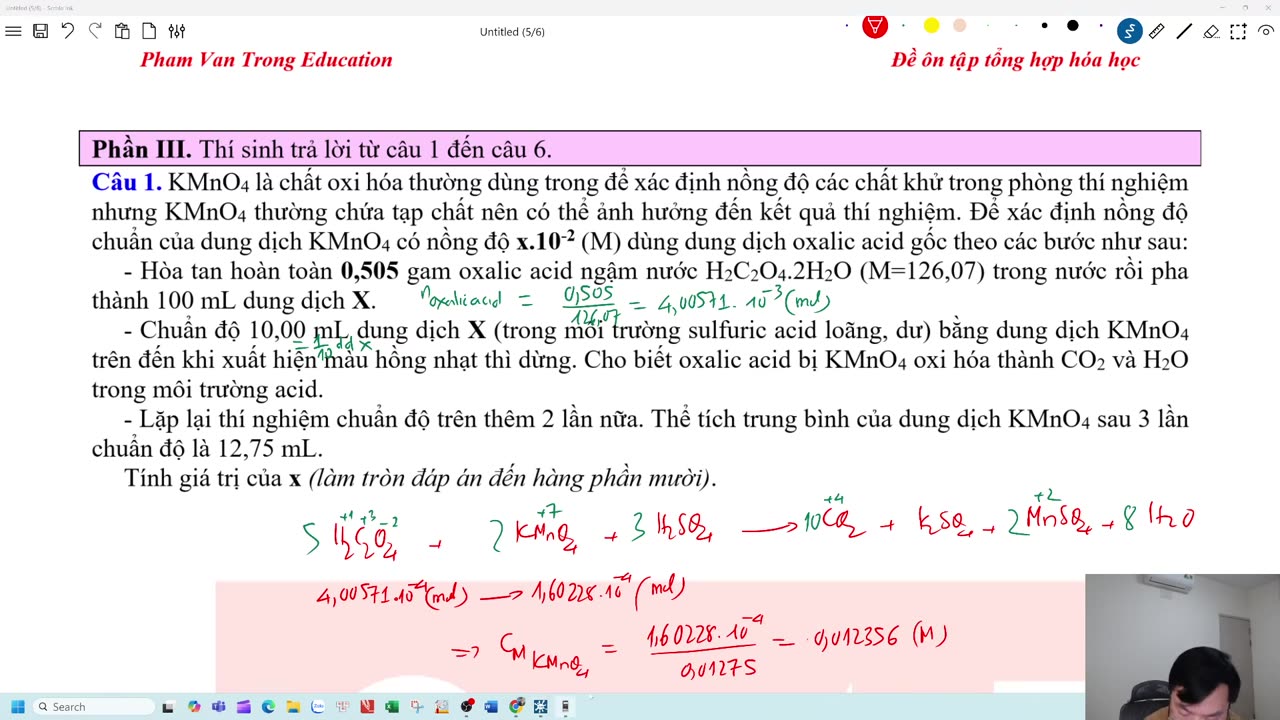Select the eraser tool
The image size is (1280, 720).
coord(1211,31)
